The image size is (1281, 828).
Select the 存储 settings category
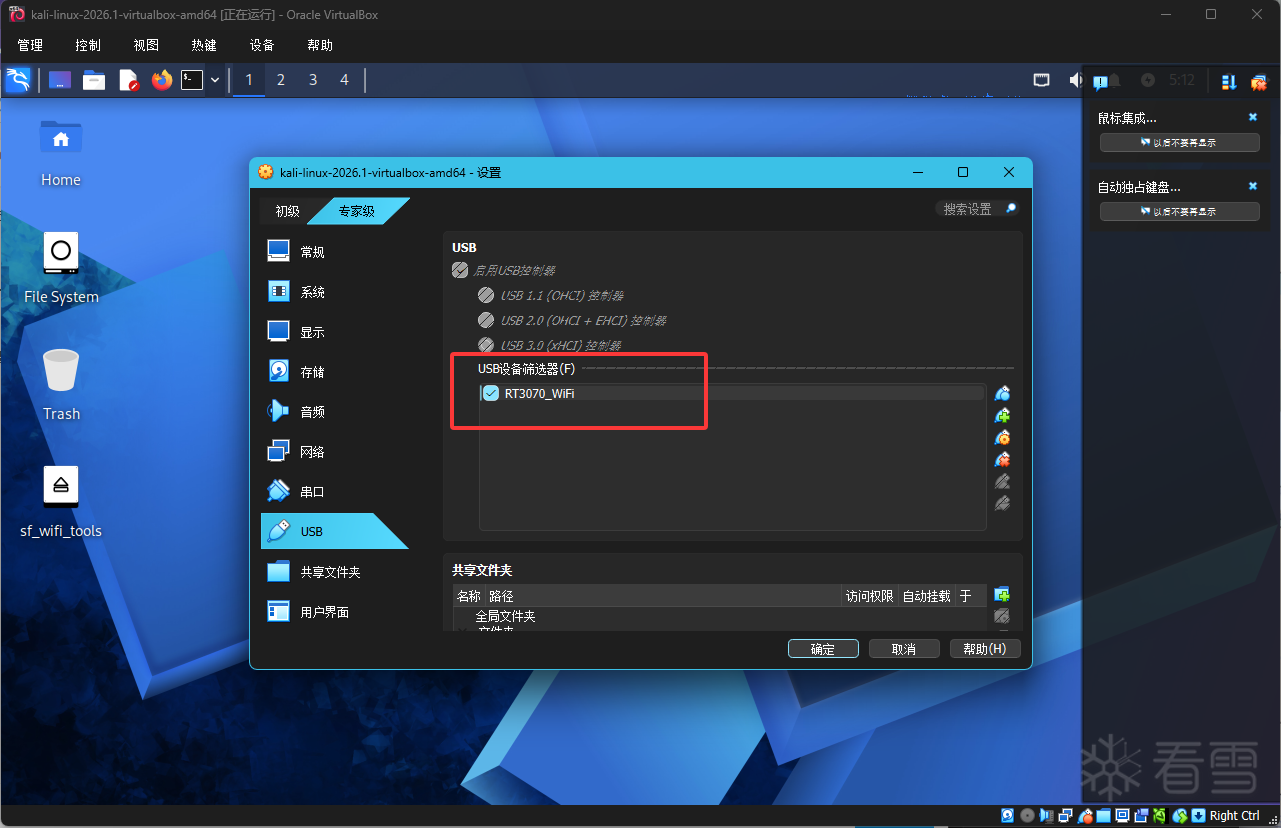[x=335, y=372]
